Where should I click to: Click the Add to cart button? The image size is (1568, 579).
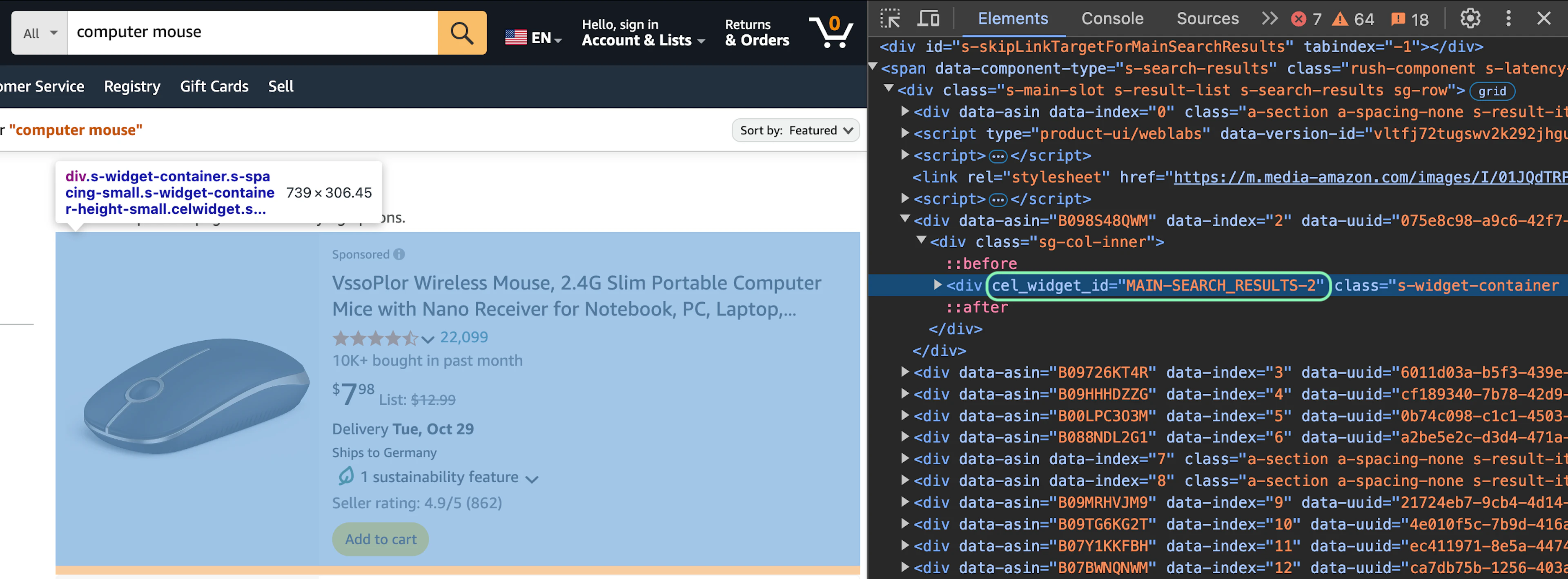[x=381, y=539]
